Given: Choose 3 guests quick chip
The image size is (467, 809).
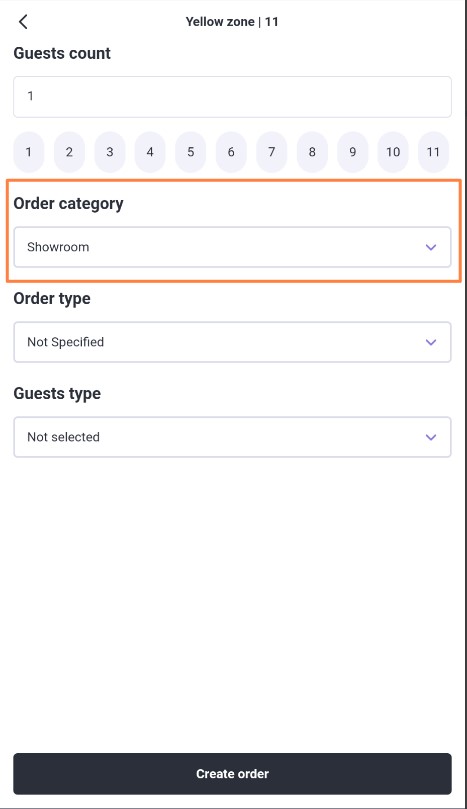Looking at the screenshot, I should (x=109, y=152).
